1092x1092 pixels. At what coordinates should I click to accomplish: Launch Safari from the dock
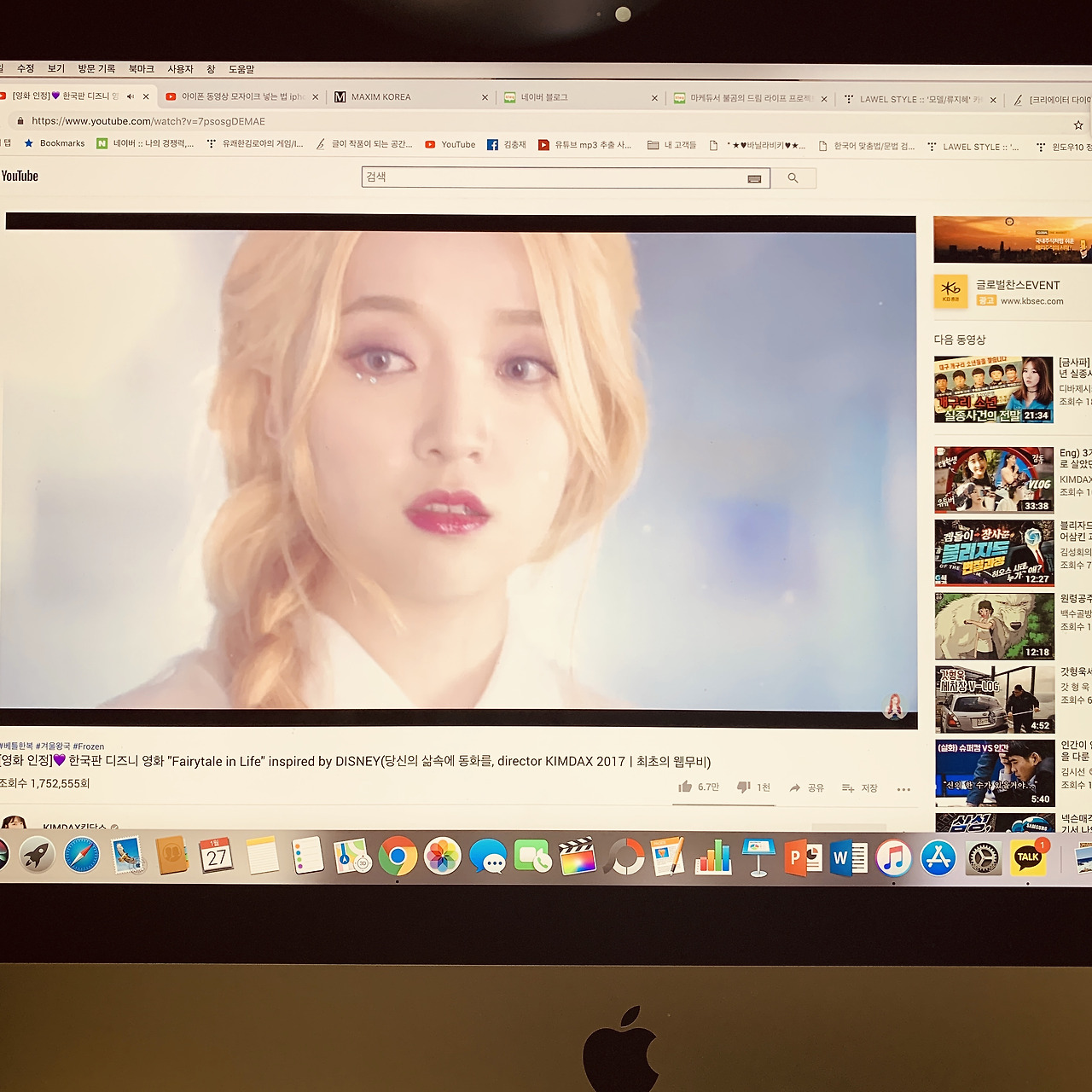click(82, 855)
